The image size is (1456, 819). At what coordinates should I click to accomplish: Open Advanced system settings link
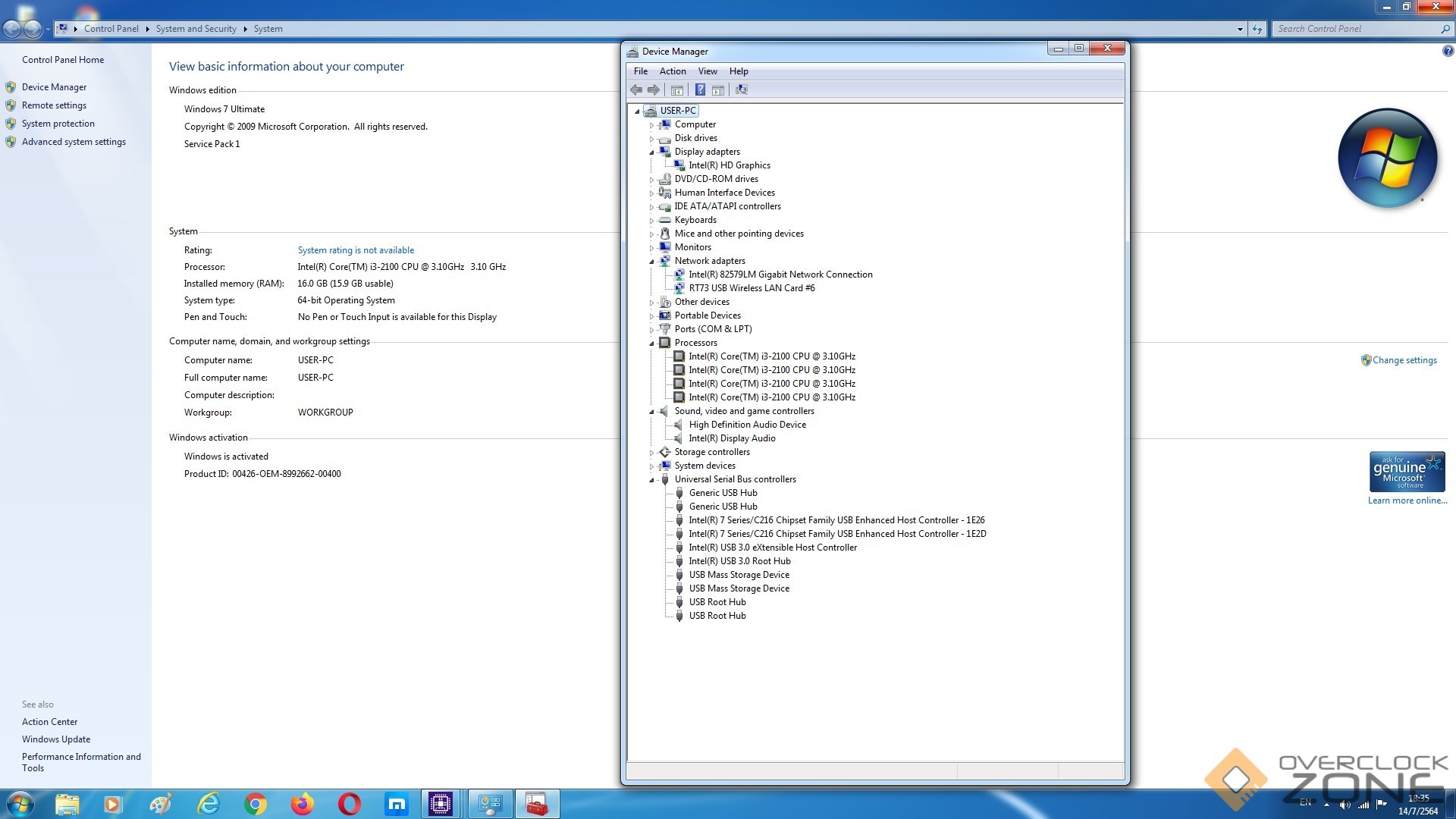coord(74,142)
